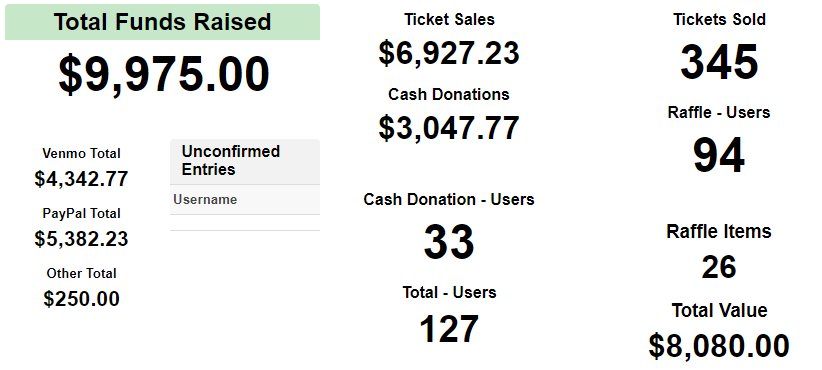Click the Other Total $250.00 value

click(81, 299)
